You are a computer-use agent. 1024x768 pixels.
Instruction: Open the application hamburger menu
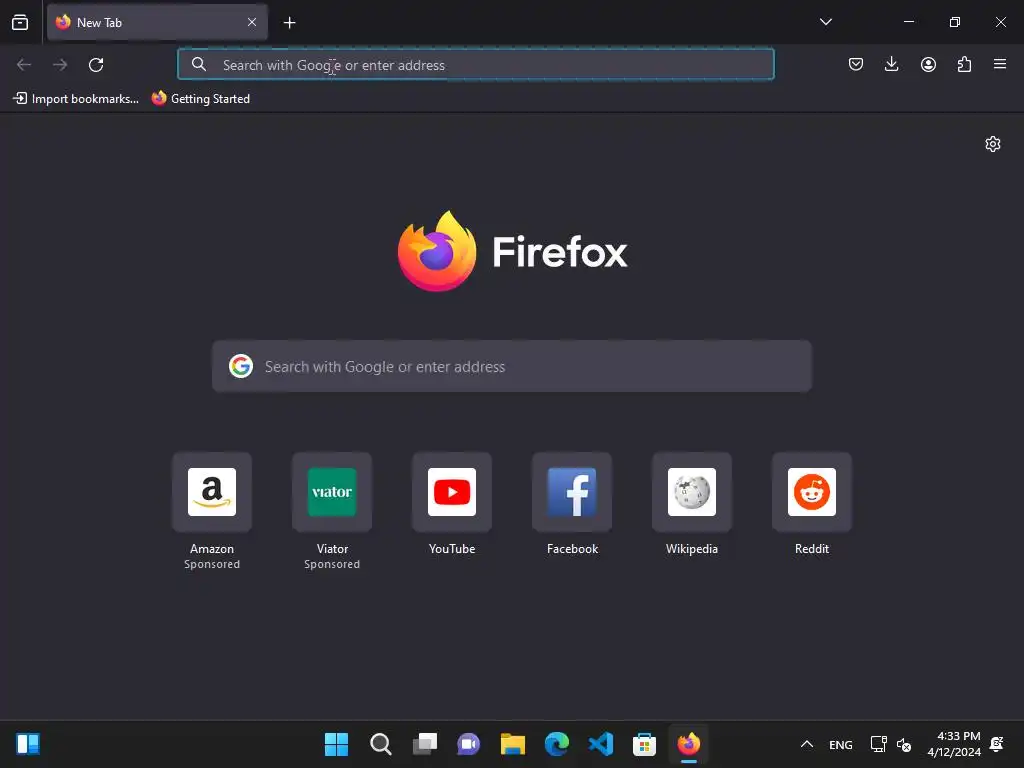click(x=1000, y=64)
